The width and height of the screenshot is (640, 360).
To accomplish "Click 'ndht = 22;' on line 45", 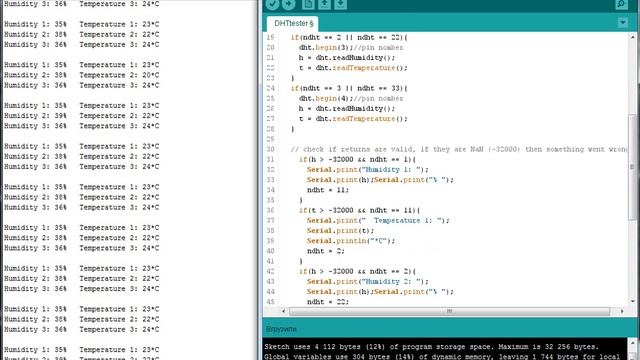I will (328, 302).
